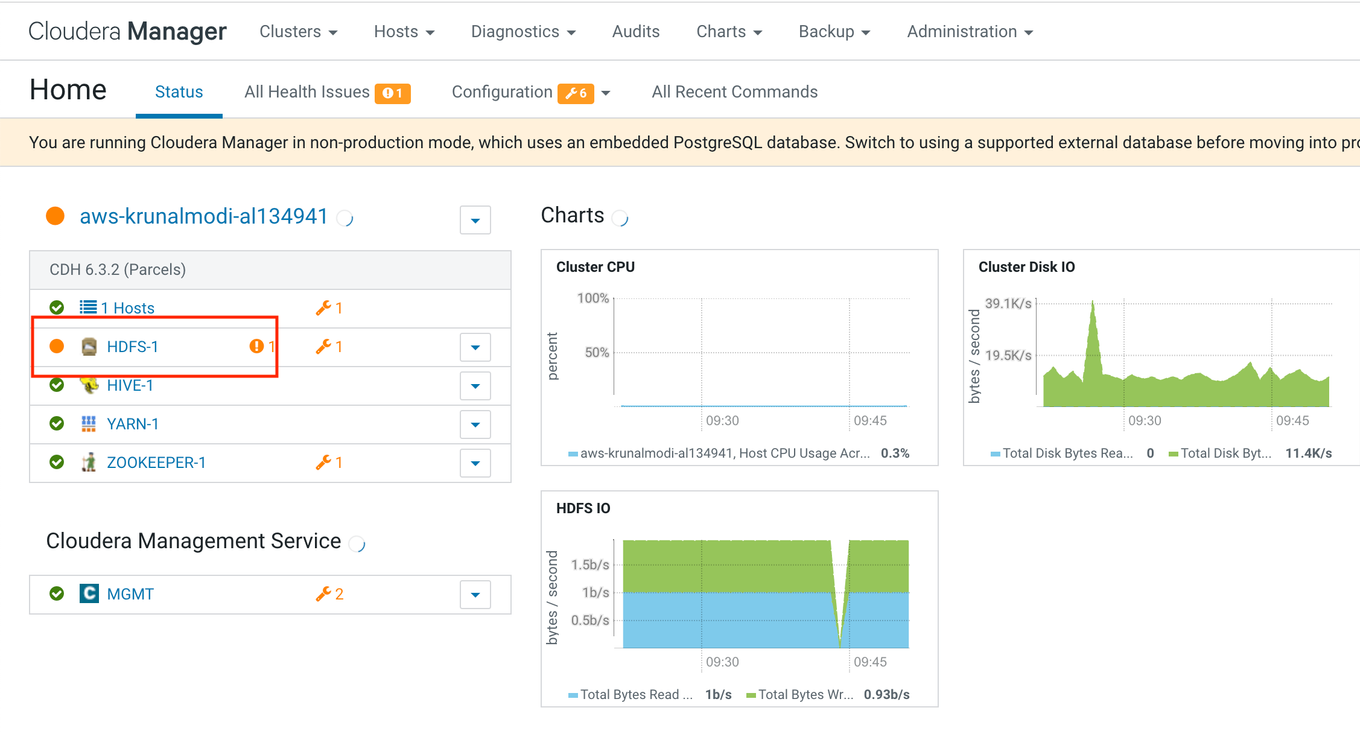Switch to All Recent Commands tab
Viewport: 1360px width, 733px height.
tap(735, 92)
